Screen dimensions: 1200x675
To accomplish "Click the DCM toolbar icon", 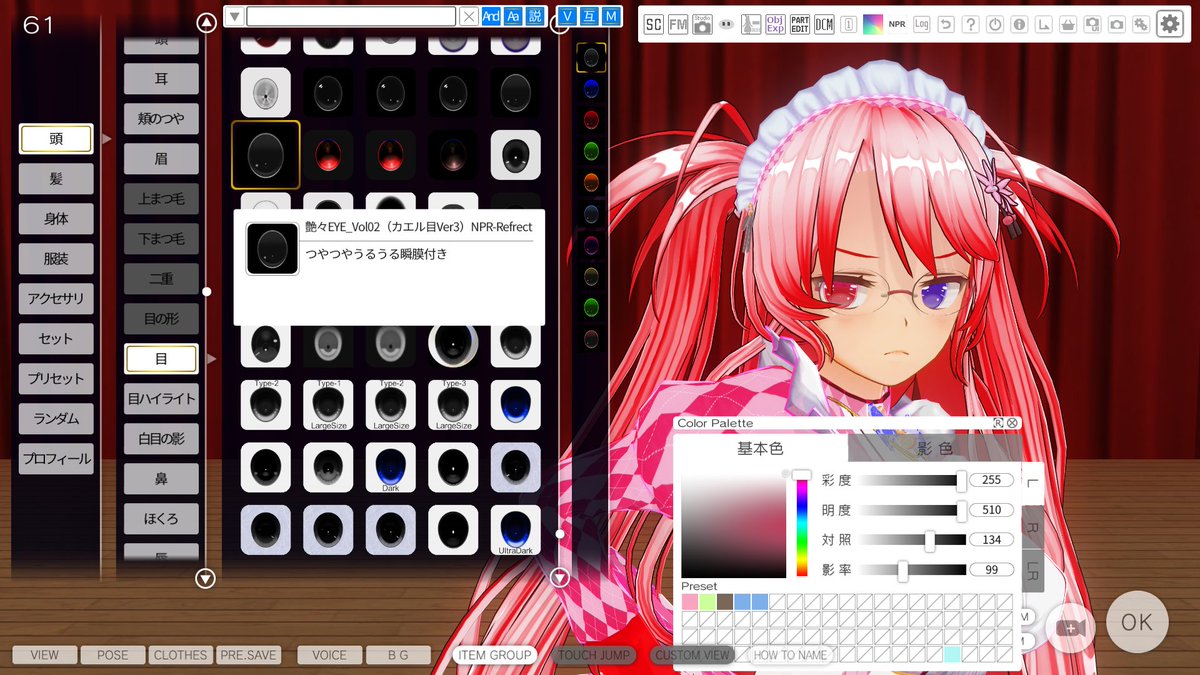I will (824, 24).
